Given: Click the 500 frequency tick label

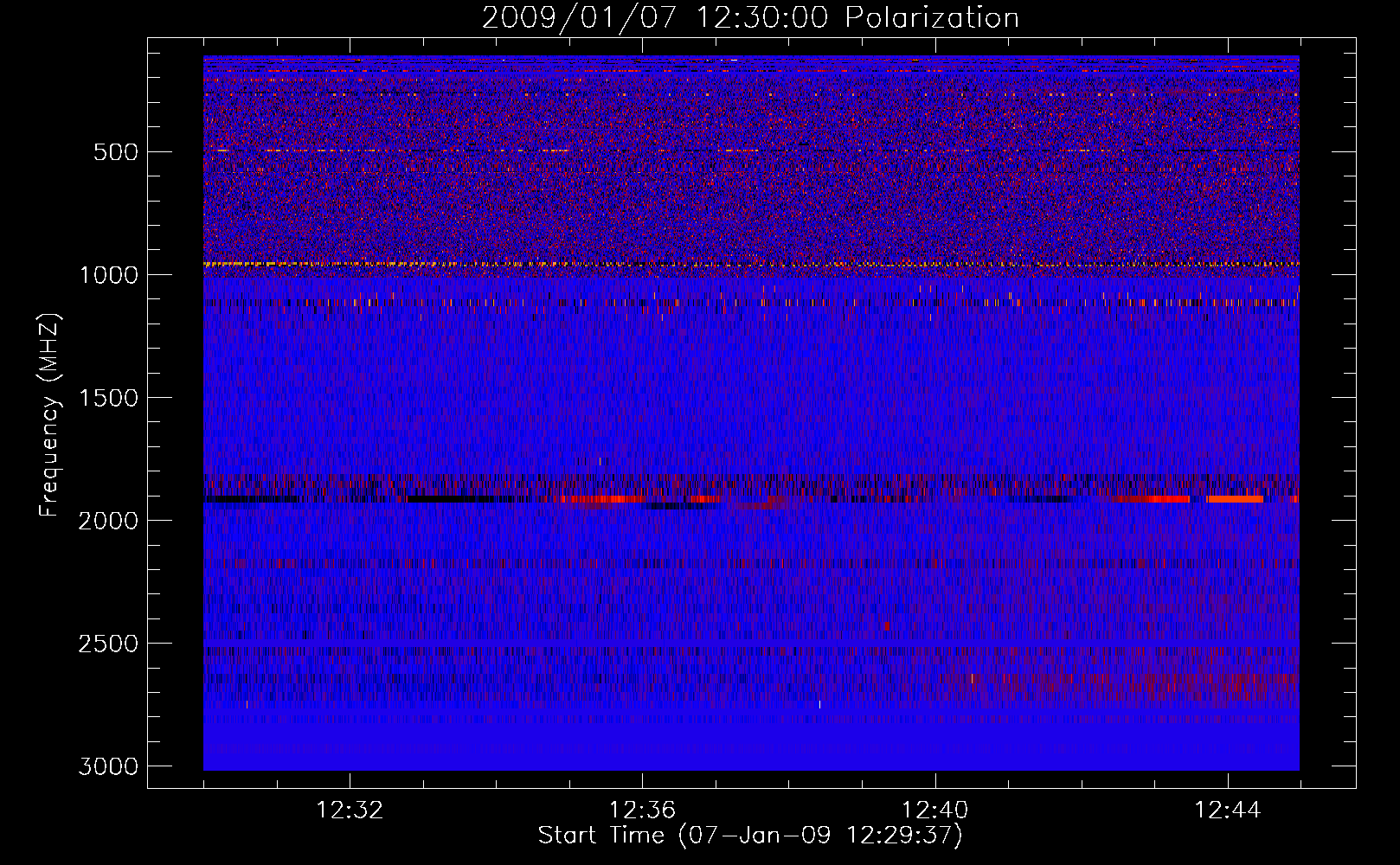Looking at the screenshot, I should [115, 152].
